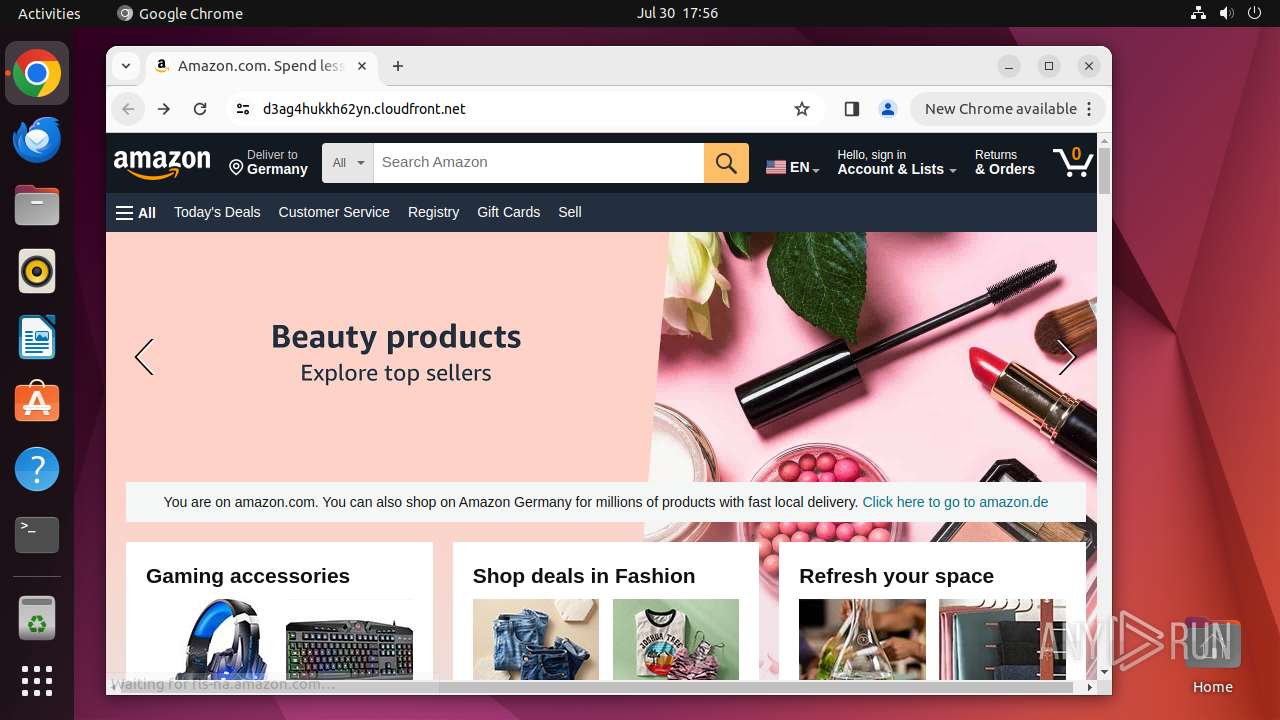Open Today's Deals
The width and height of the screenshot is (1280, 720).
(x=217, y=212)
